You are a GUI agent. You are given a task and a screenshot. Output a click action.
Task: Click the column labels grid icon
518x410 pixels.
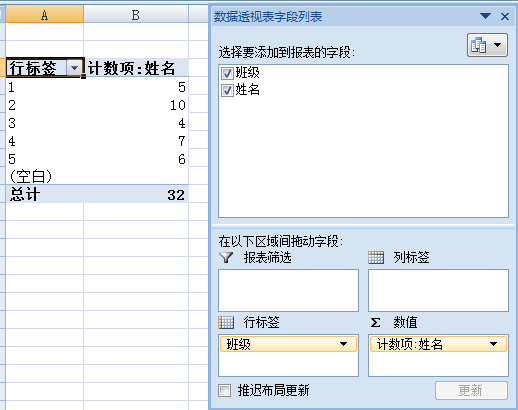[x=376, y=257]
